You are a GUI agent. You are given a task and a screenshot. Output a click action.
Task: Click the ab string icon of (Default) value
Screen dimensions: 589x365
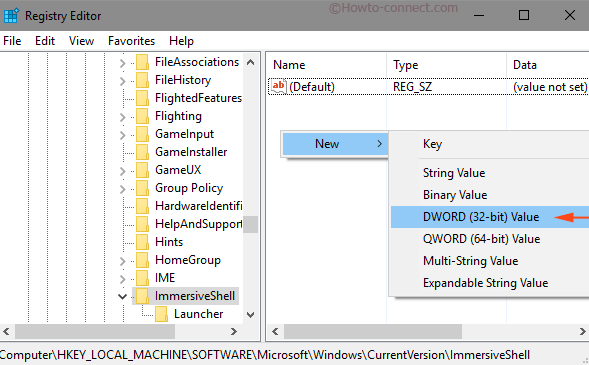pyautogui.click(x=278, y=87)
